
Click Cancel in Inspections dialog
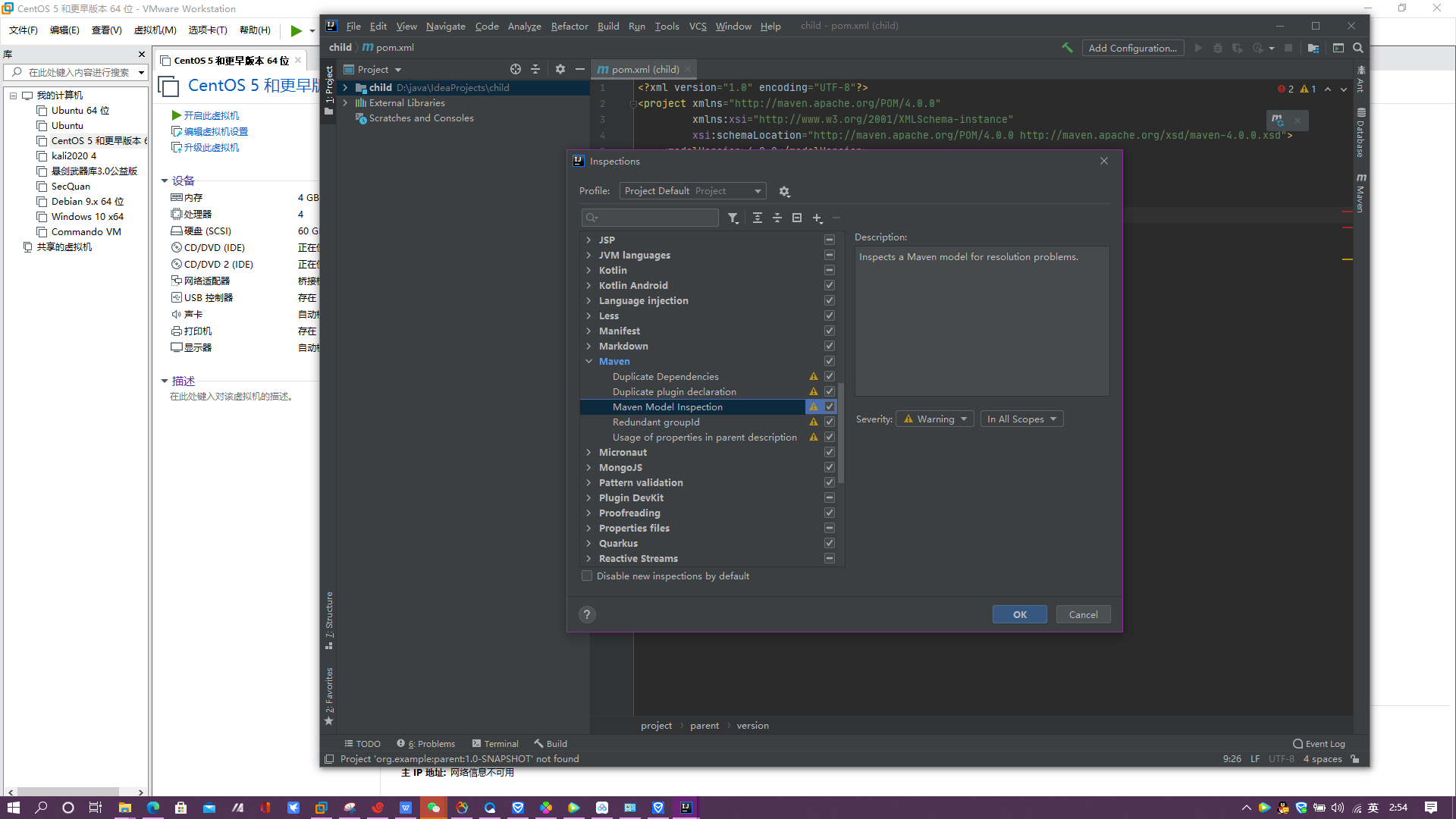[1083, 615]
